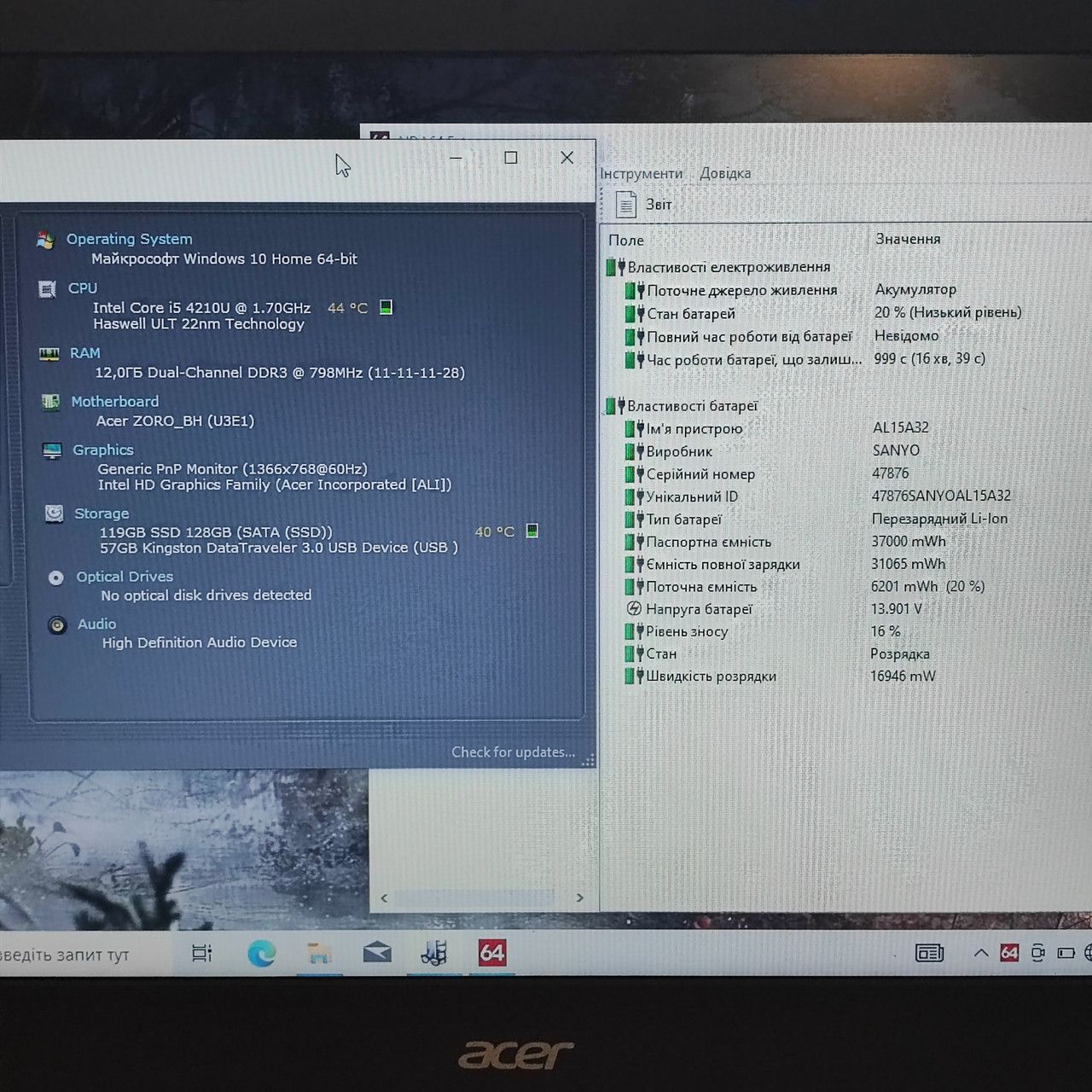Open File Explorer from the taskbar

coord(320,953)
